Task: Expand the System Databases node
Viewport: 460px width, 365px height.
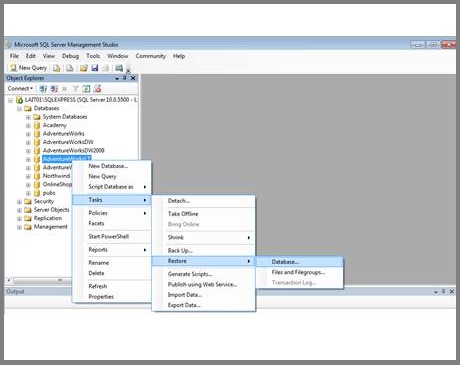Action: pos(28,117)
